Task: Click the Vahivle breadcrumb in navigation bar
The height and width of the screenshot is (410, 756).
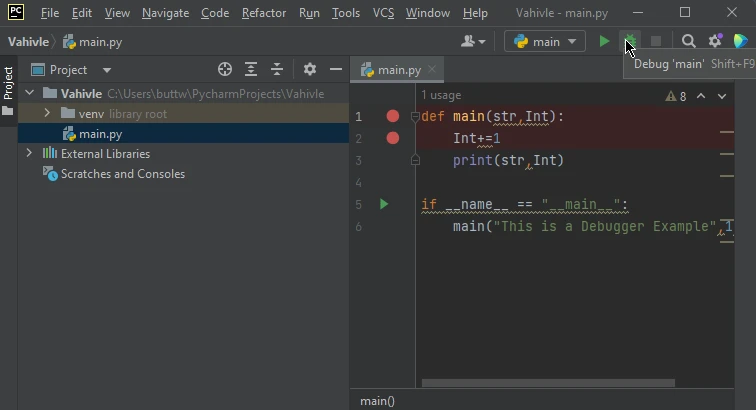Action: [28, 42]
